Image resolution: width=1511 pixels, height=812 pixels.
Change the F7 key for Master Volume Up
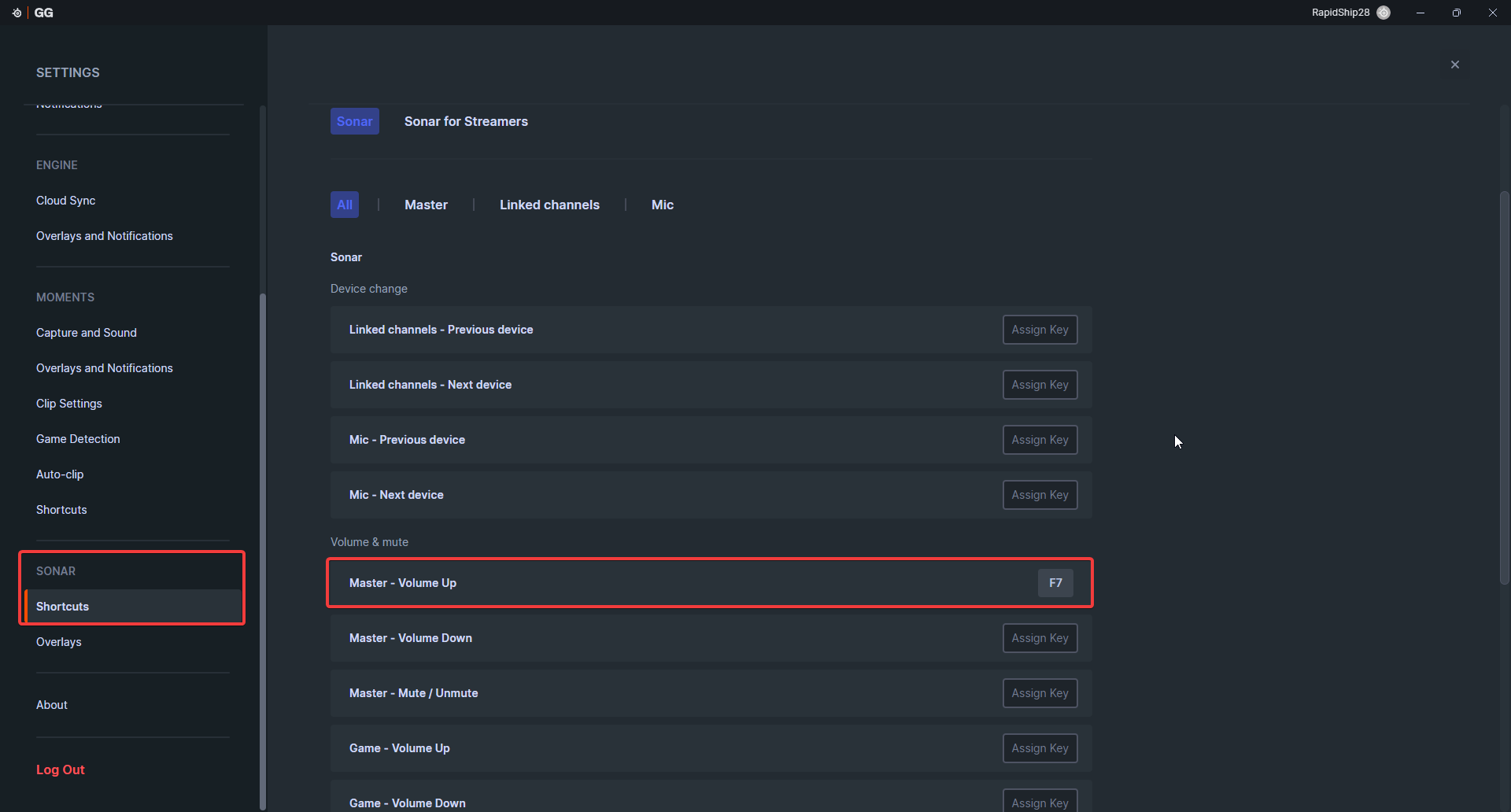pos(1055,583)
